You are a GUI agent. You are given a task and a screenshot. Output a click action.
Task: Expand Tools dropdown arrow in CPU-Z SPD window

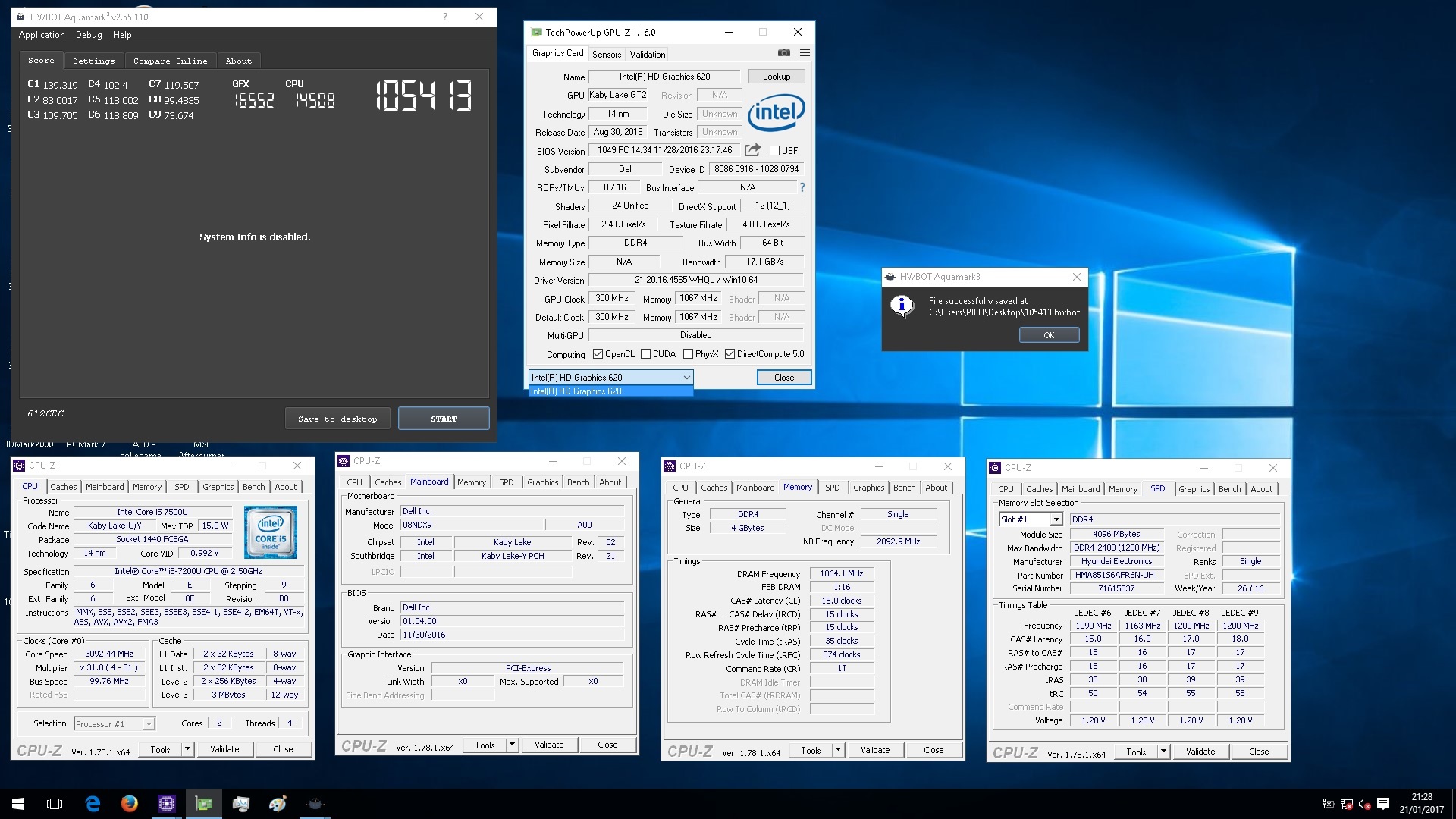point(1163,752)
